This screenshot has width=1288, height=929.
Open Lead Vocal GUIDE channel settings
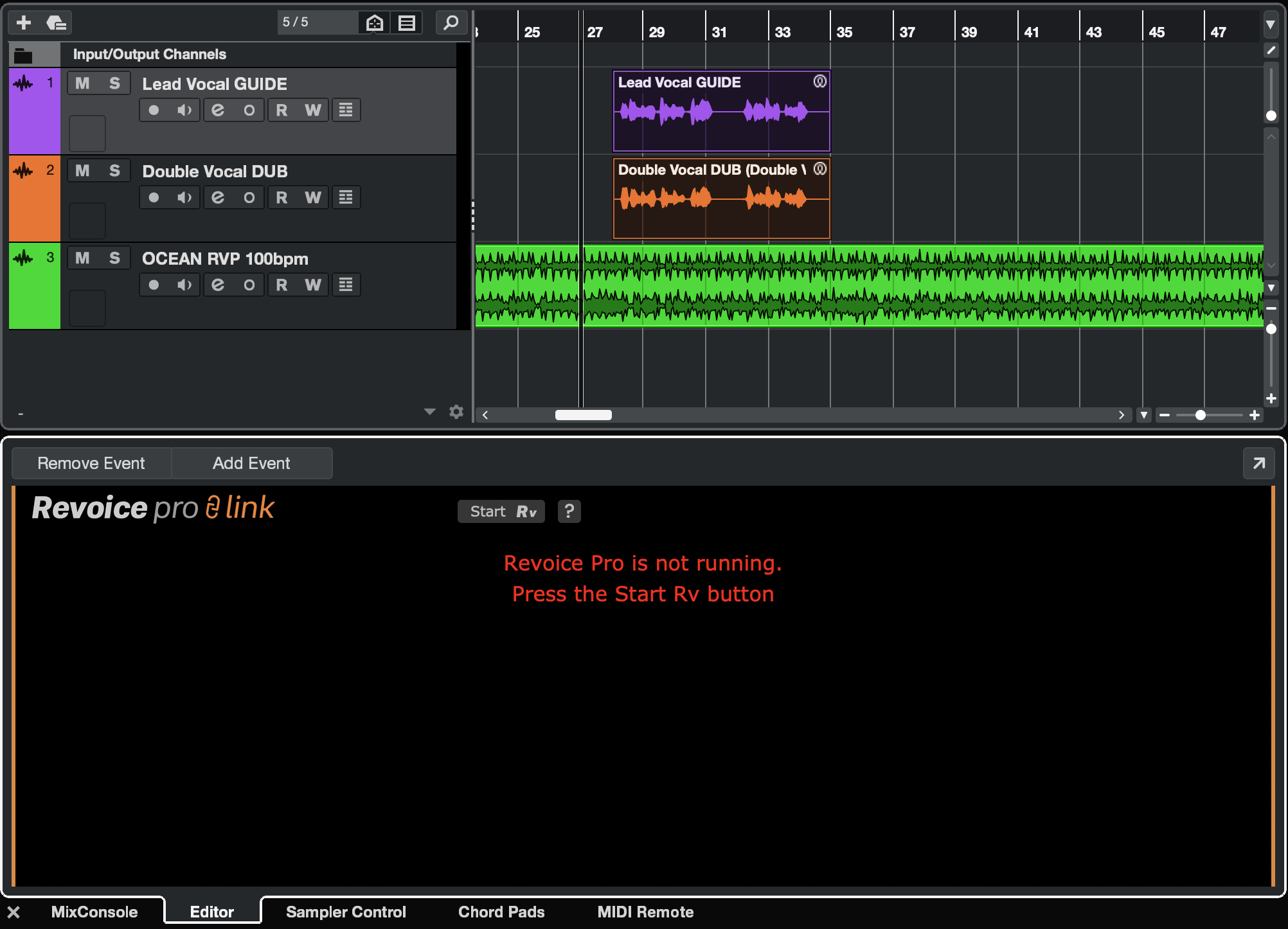(x=218, y=111)
